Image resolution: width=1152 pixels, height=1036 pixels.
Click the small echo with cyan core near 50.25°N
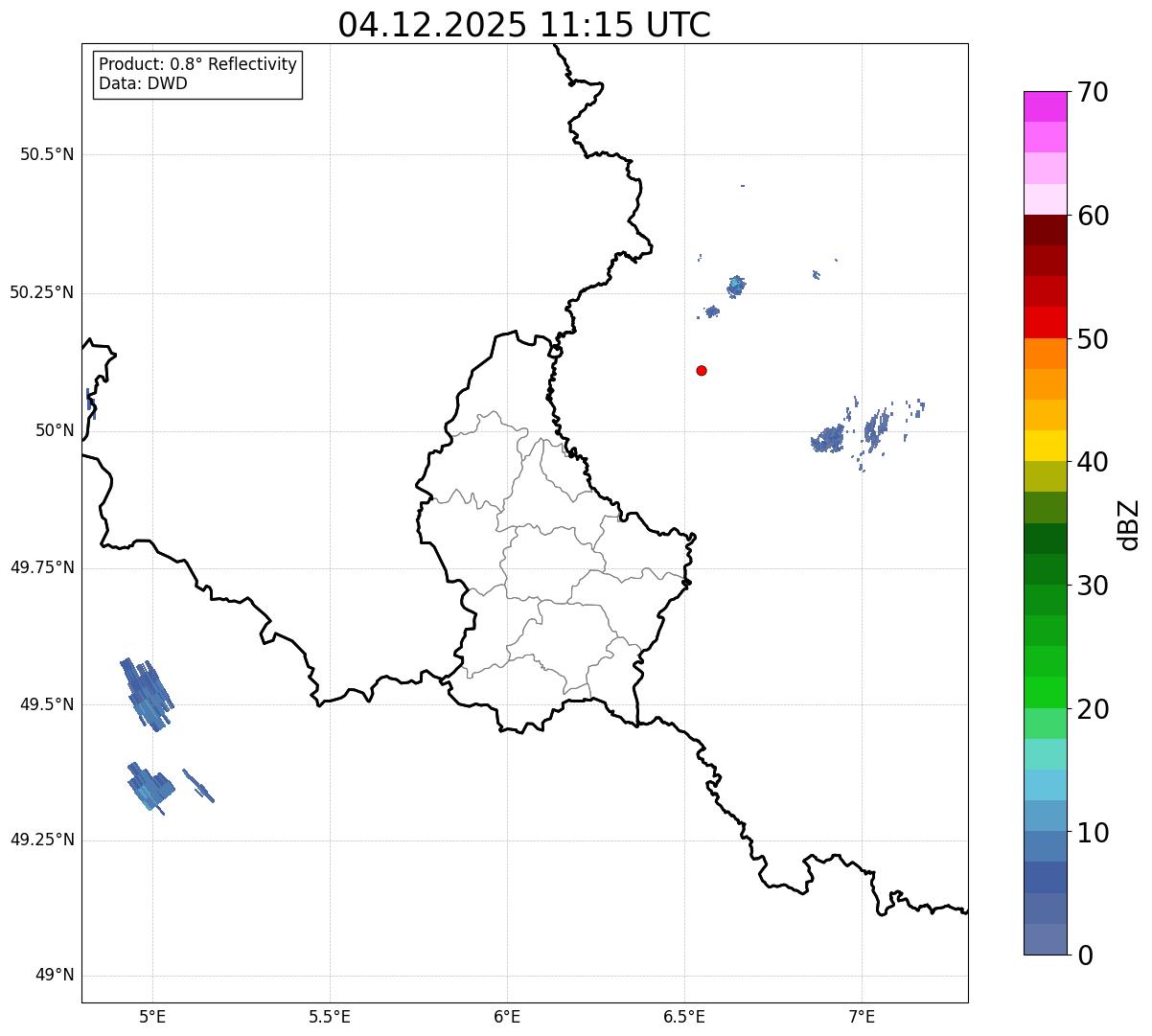[736, 285]
